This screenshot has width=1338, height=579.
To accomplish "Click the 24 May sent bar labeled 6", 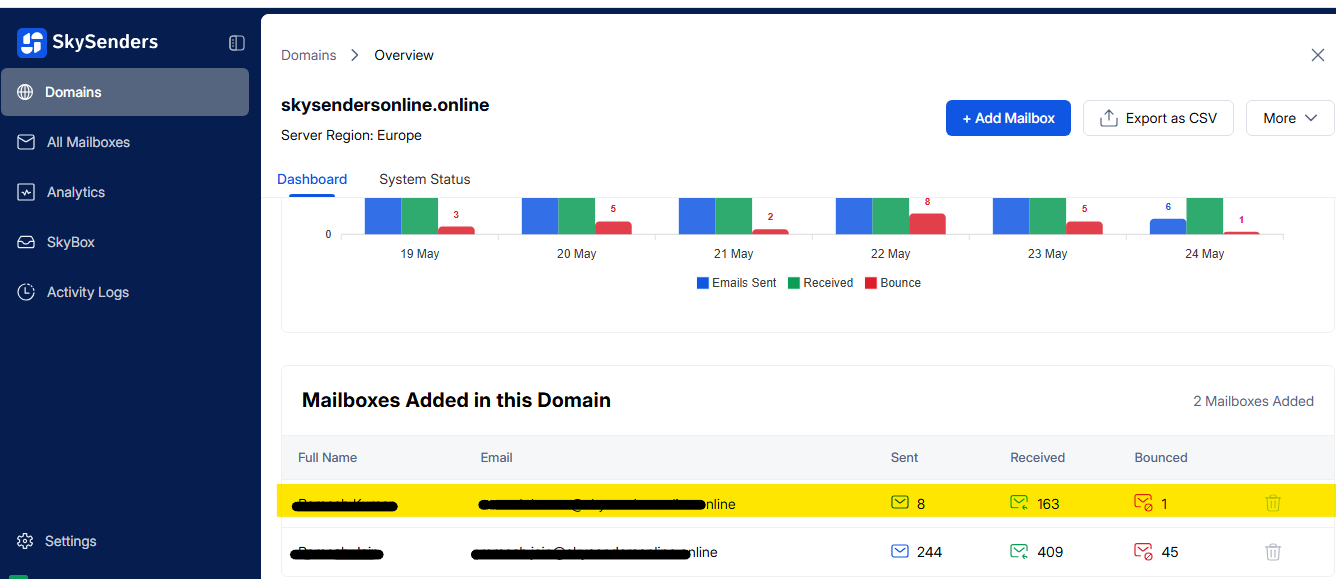I will point(1168,227).
